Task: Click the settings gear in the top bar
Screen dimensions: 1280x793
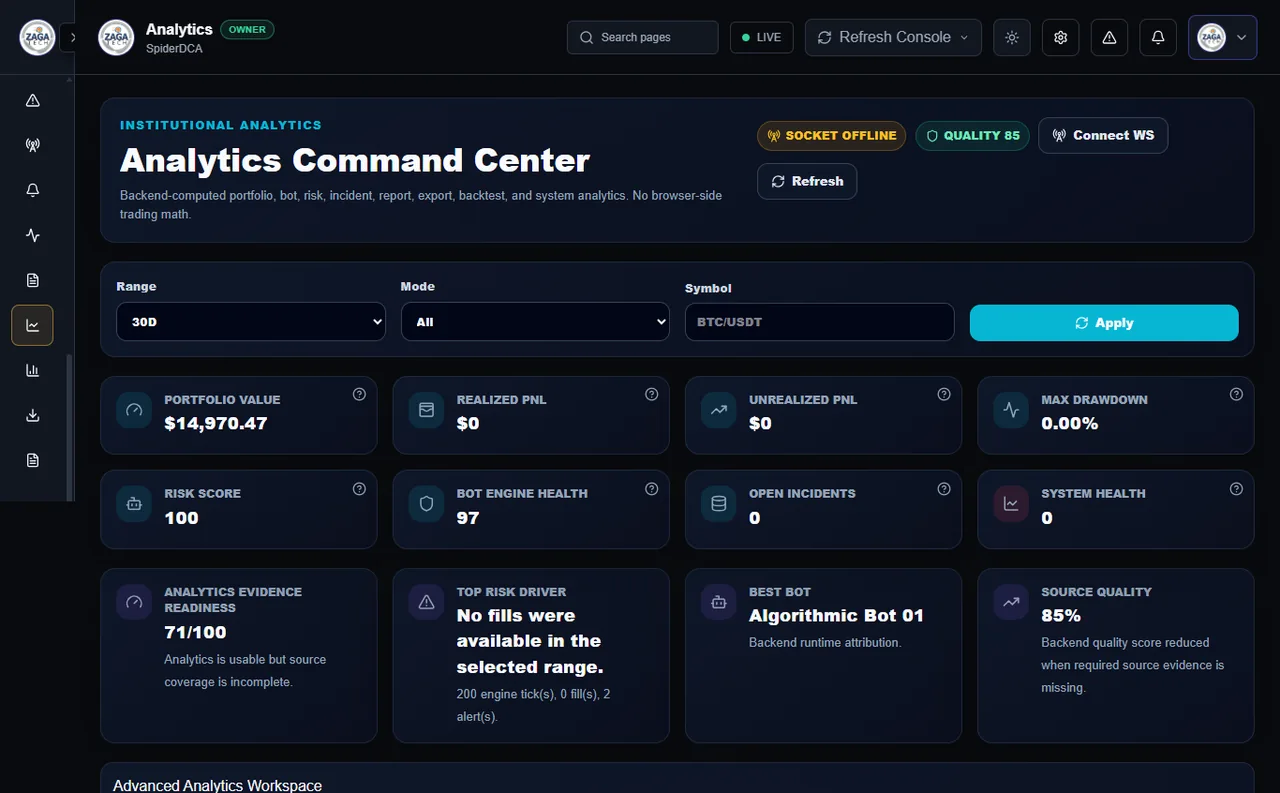Action: click(1061, 37)
